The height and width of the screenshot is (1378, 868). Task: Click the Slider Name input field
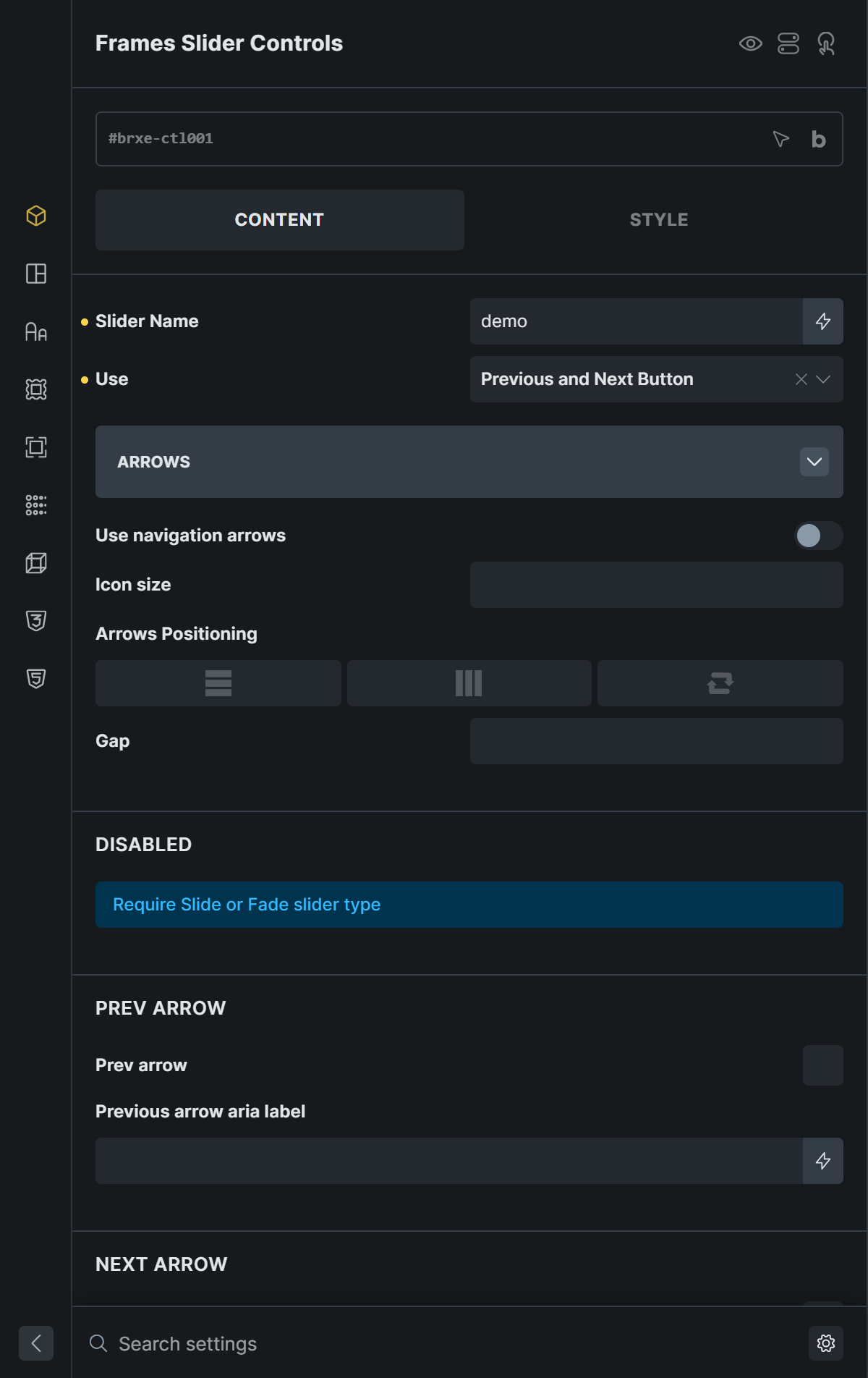coord(637,321)
